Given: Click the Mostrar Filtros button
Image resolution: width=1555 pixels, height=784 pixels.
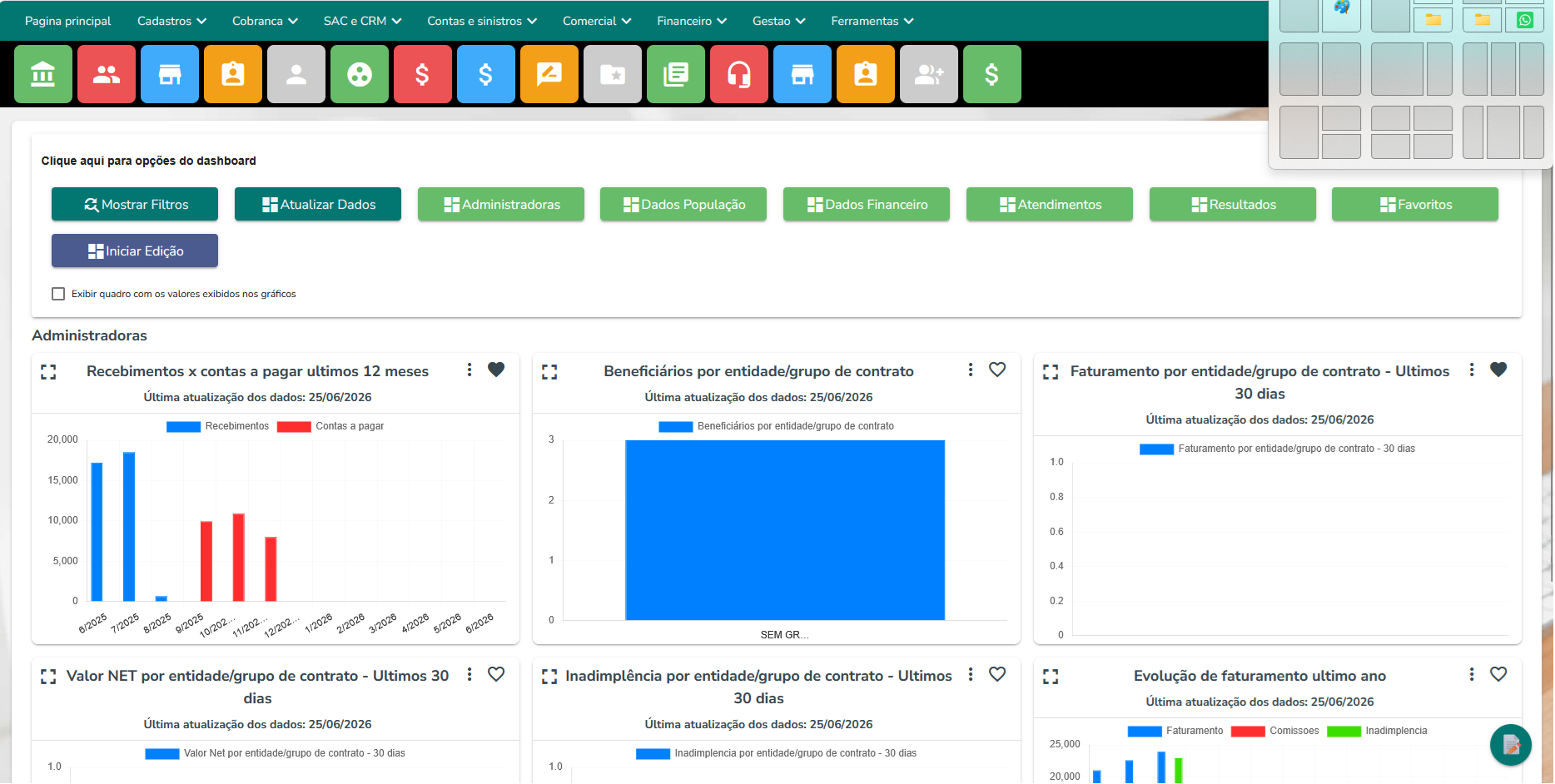Looking at the screenshot, I should click(x=135, y=204).
